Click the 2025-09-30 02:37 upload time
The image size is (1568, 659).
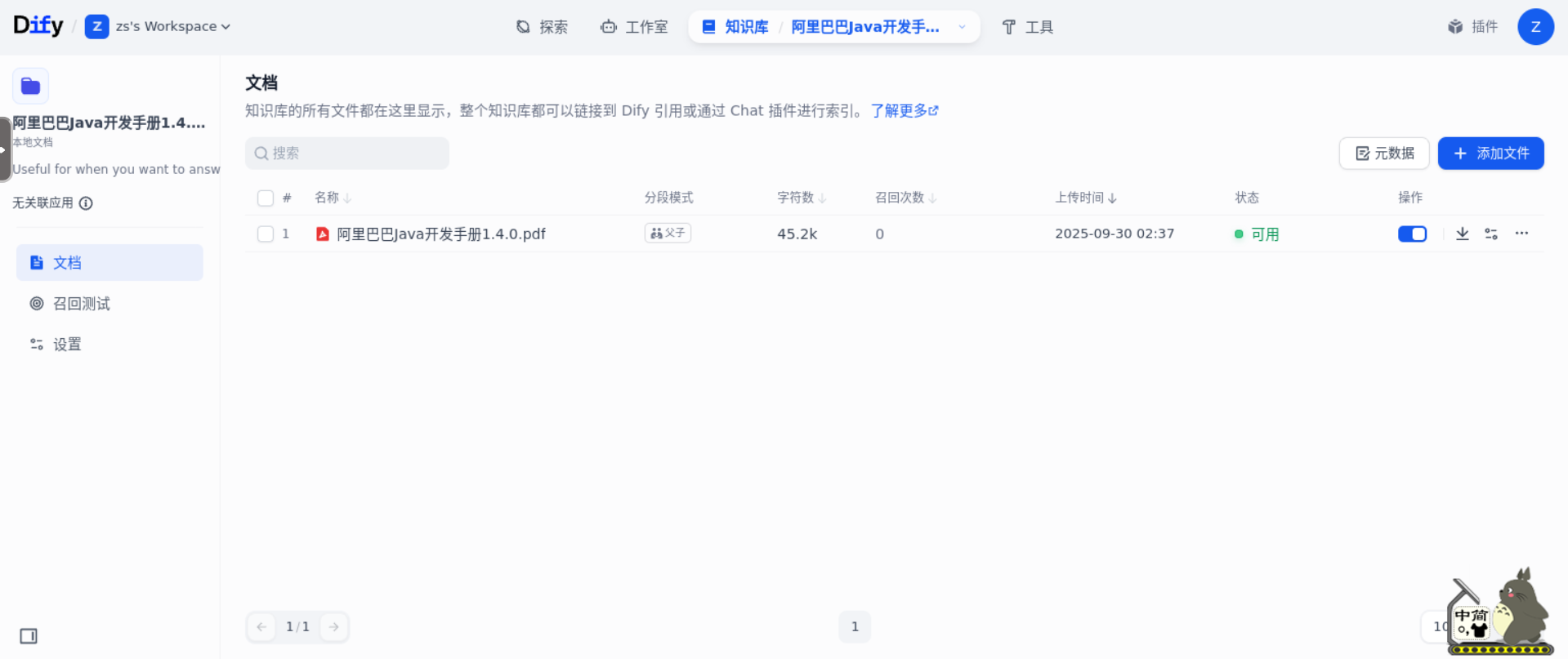click(x=1115, y=234)
